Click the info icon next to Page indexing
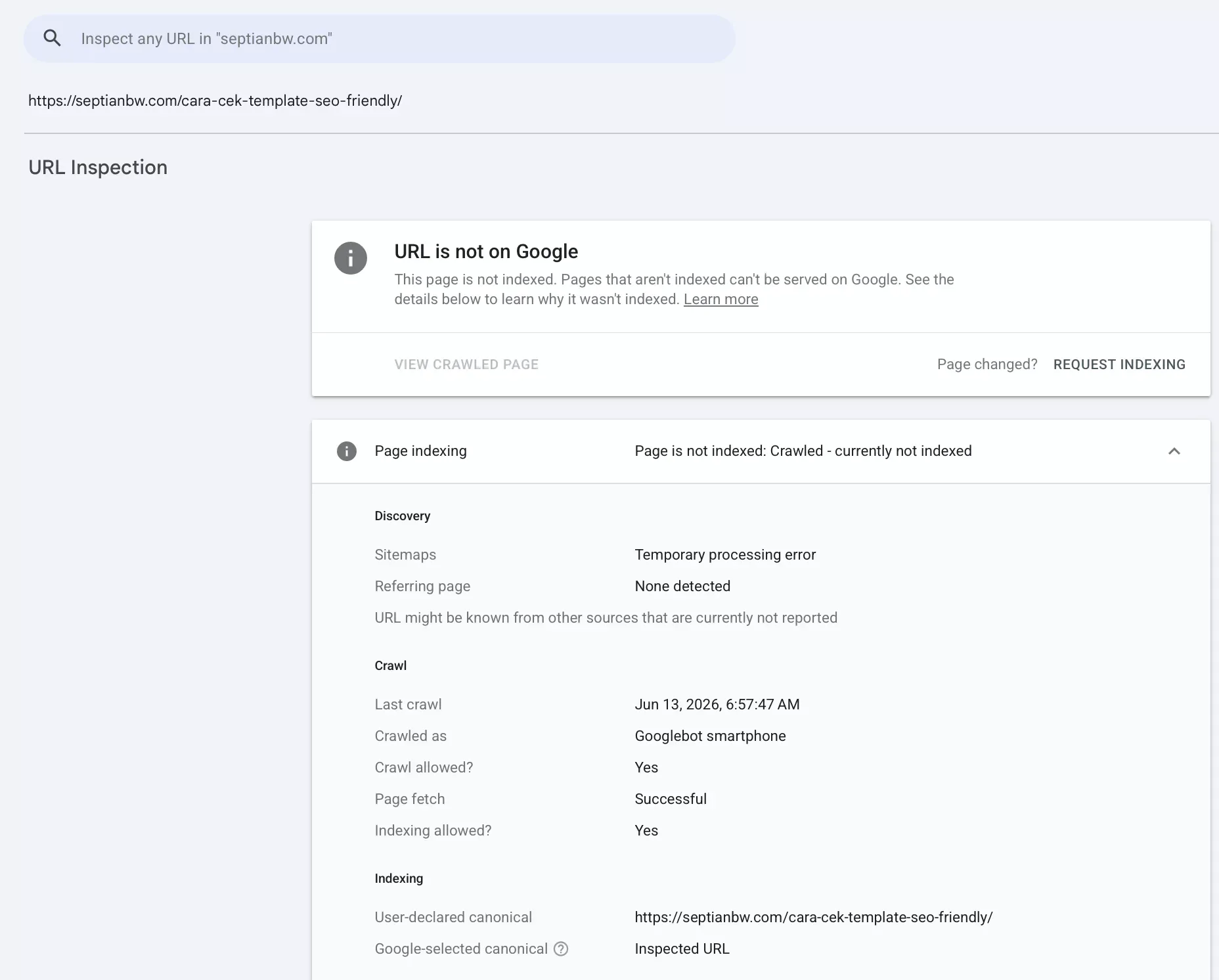1219x980 pixels. 347,451
